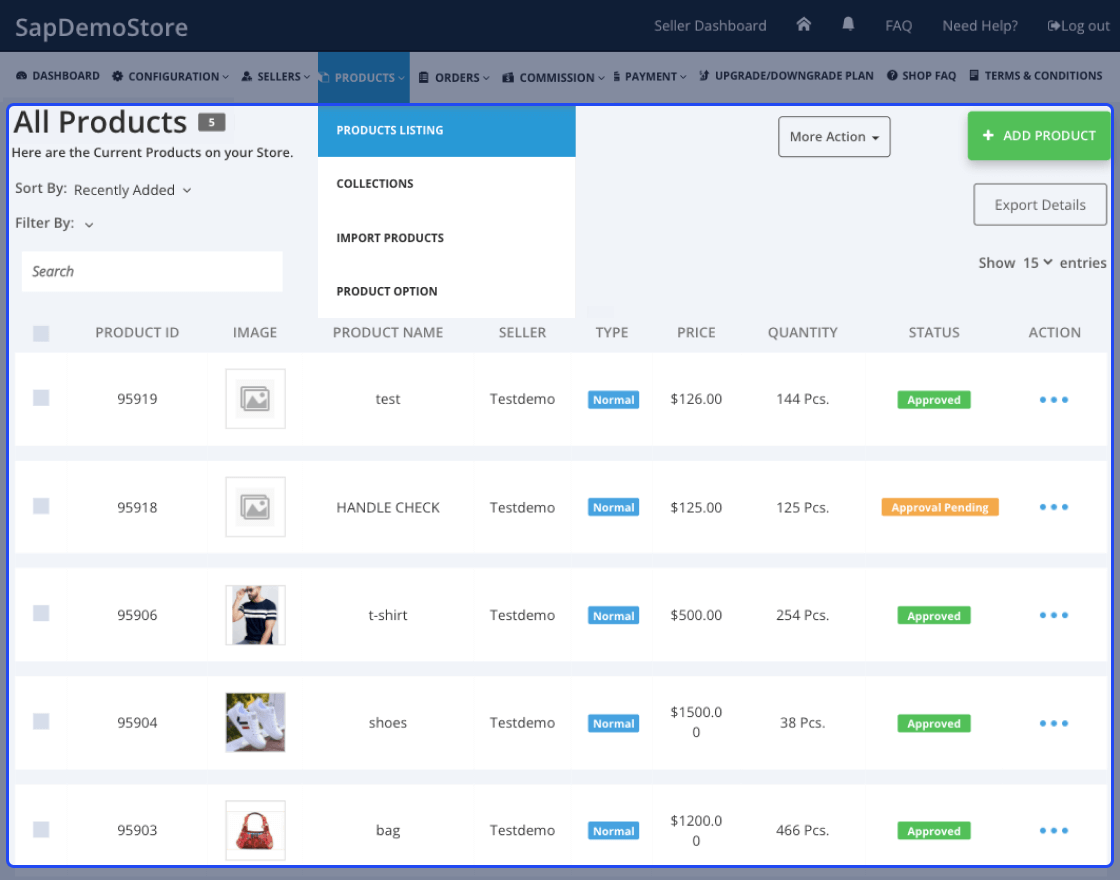Open the three-dot action menu for the shoes product
This screenshot has height=880, width=1120.
tap(1054, 722)
